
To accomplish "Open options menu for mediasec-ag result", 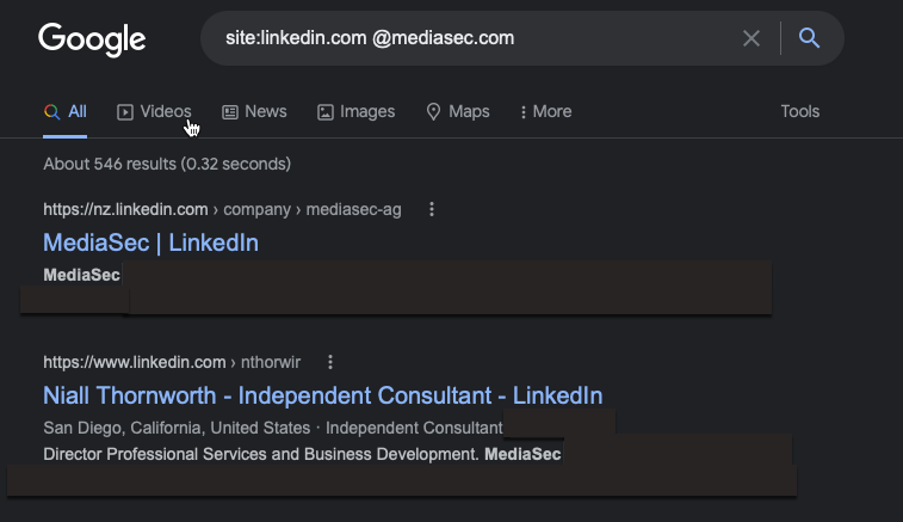I will [x=431, y=209].
